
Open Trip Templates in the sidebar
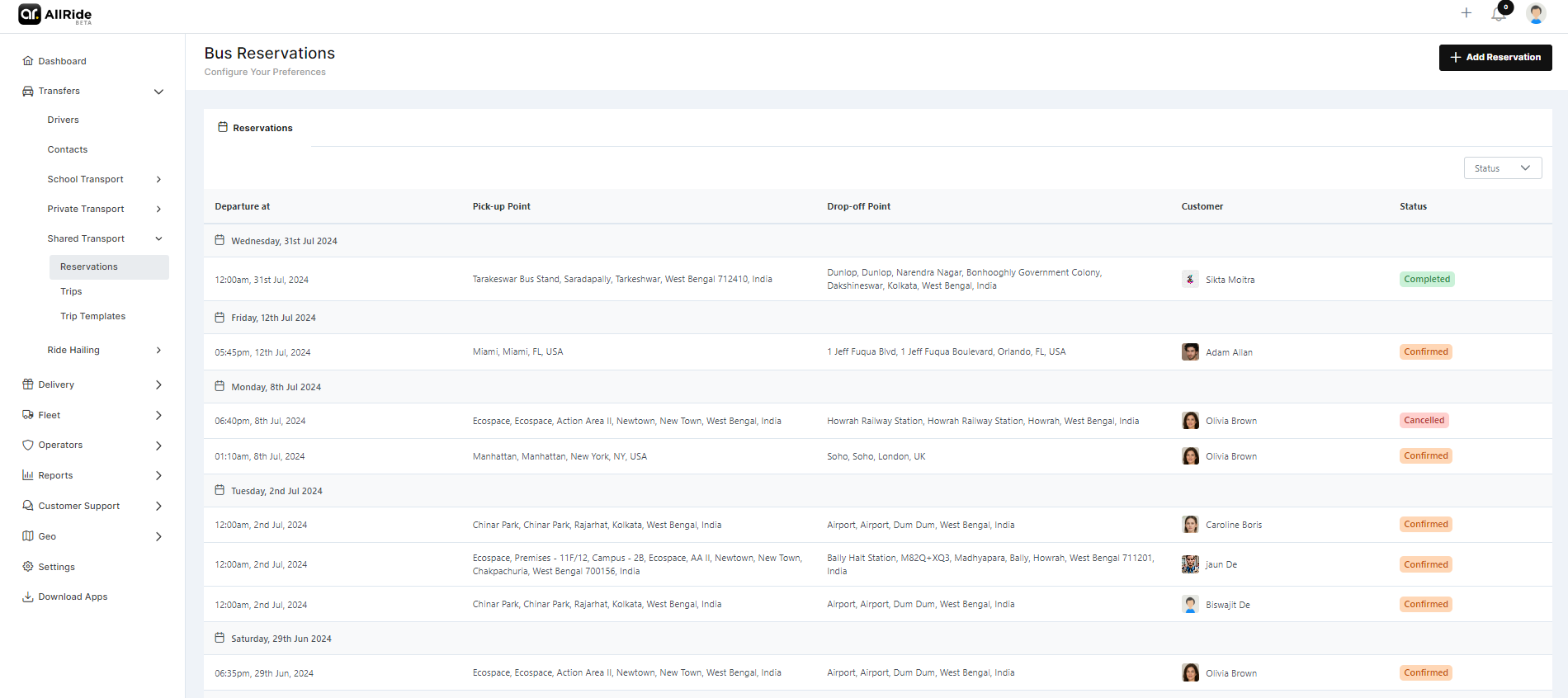click(92, 316)
